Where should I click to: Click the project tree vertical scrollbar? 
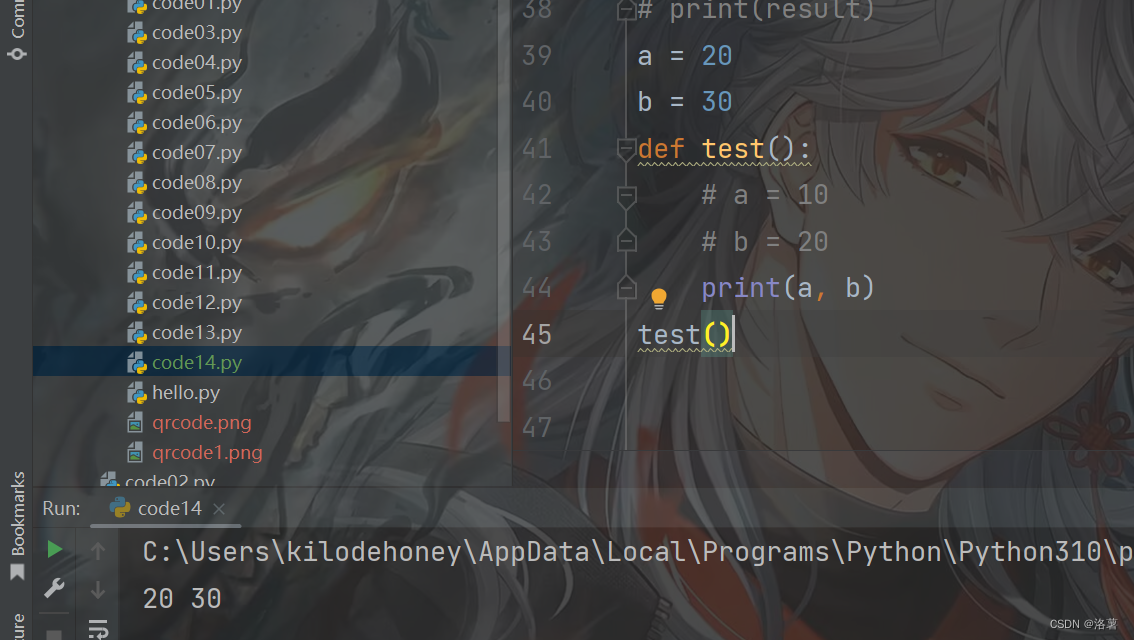pos(504,210)
